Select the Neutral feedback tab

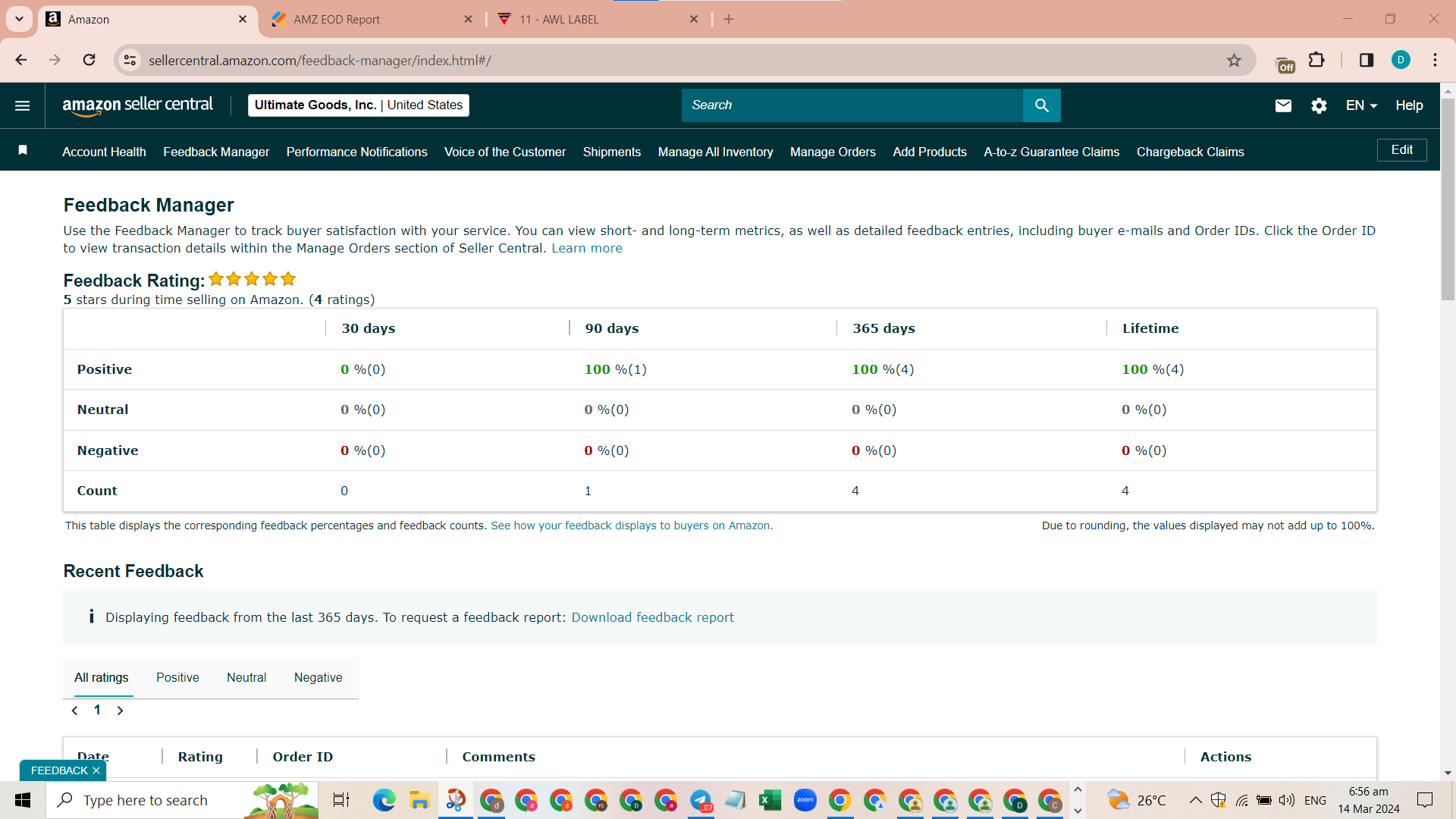pyautogui.click(x=246, y=677)
